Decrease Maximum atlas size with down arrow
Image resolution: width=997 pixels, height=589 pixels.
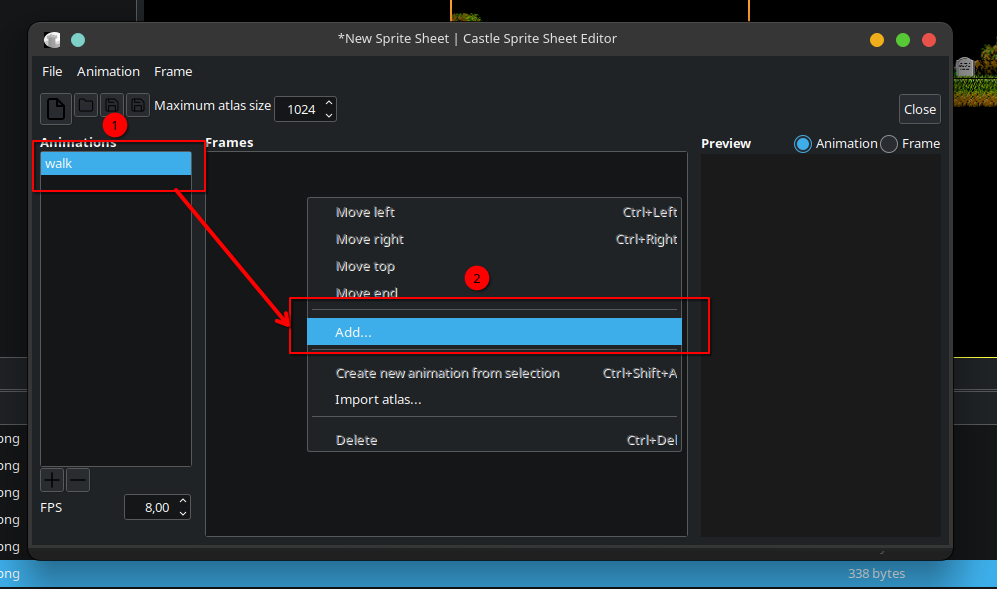pos(329,115)
